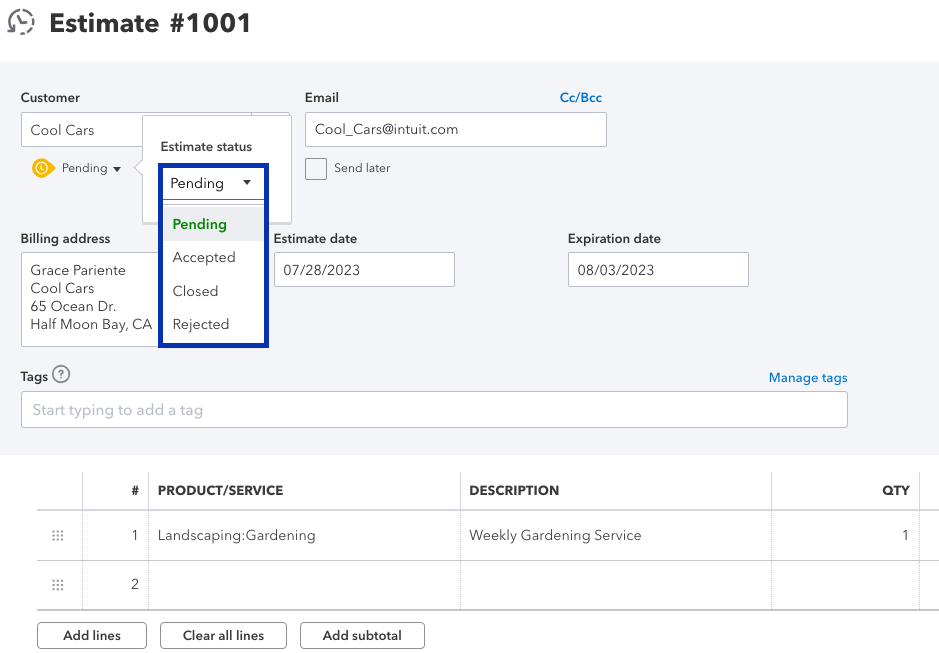939x653 pixels.
Task: Click the drag handle on row 2
Action: click(57, 585)
